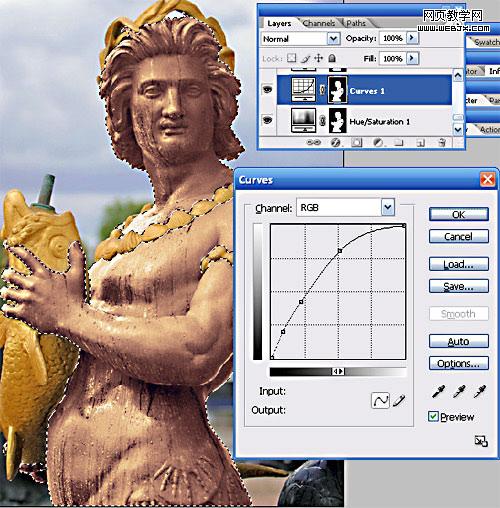Uncheck the Preview checkbox
500x508 pixels.
[x=433, y=416]
